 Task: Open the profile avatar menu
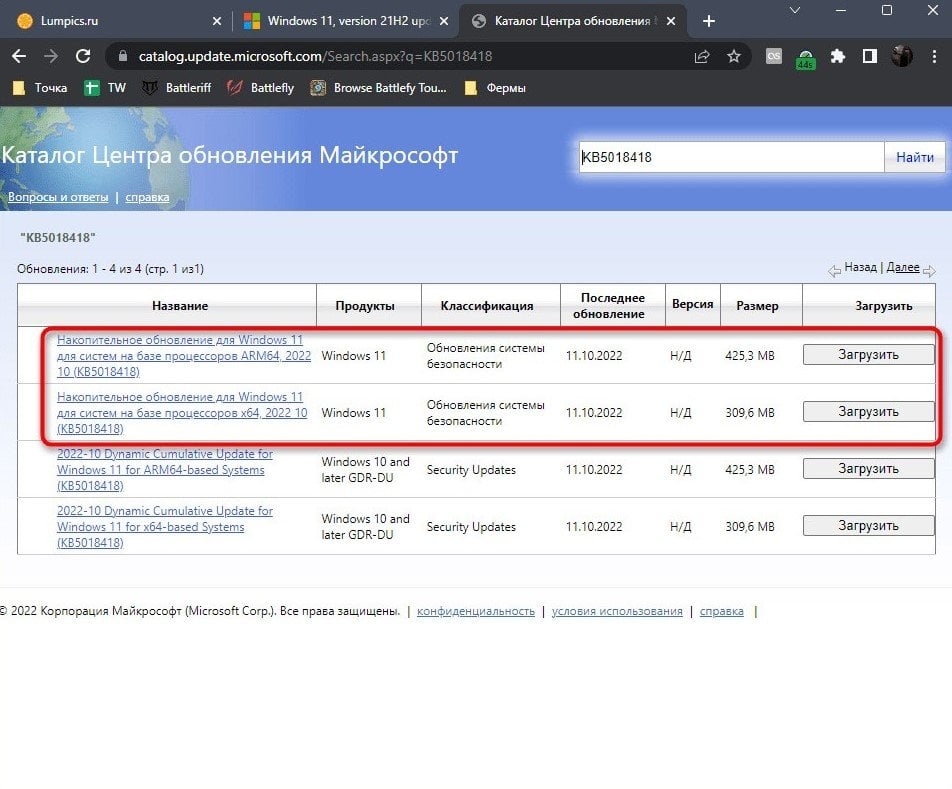(x=902, y=56)
